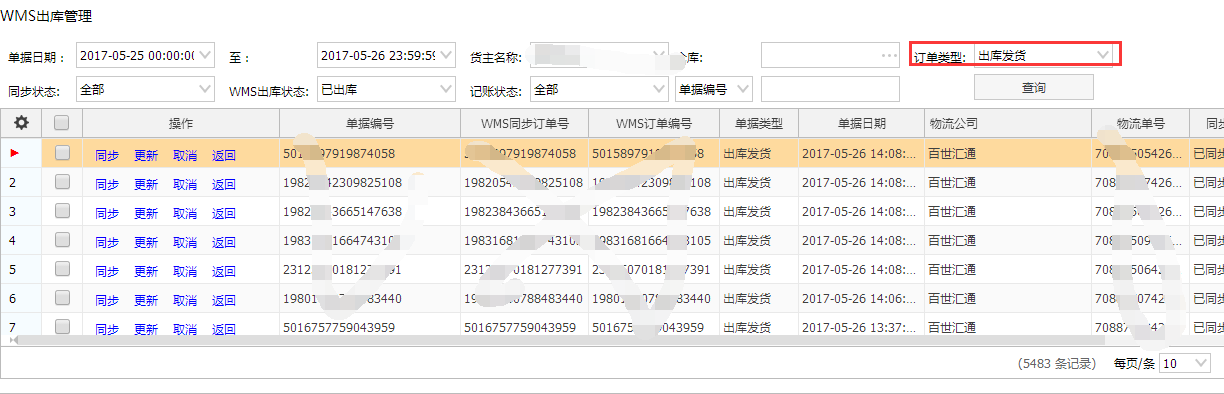Open the grid settings gear icon
This screenshot has height=394, width=1224.
(x=20, y=123)
